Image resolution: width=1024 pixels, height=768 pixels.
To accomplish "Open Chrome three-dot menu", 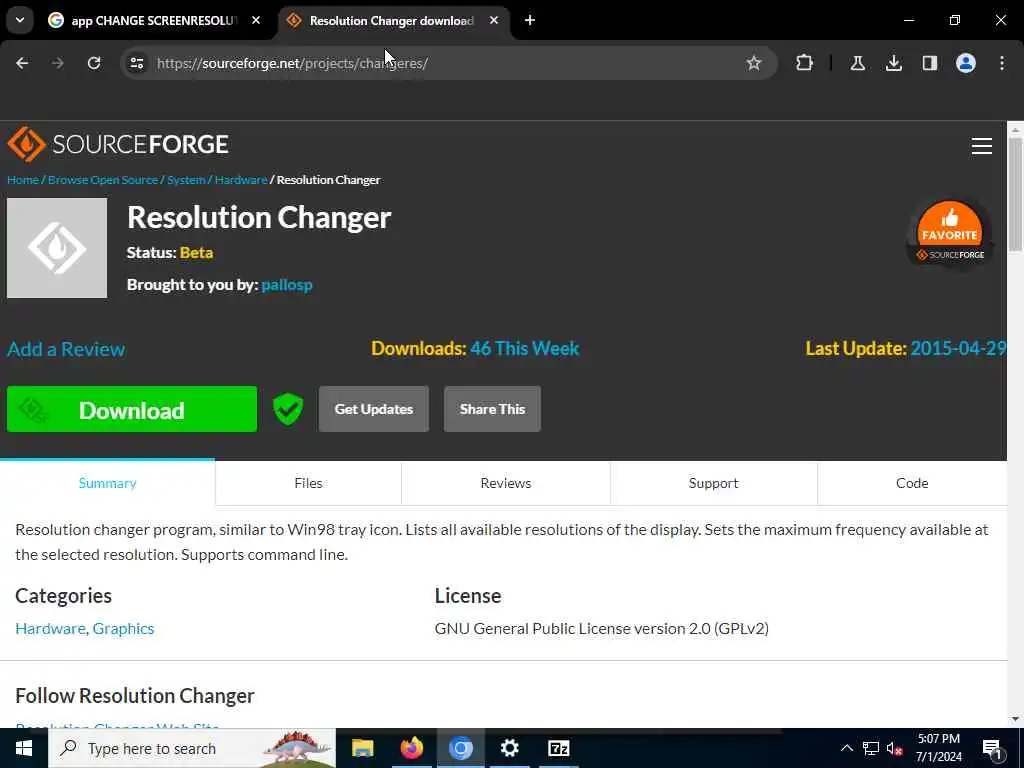I will [1002, 63].
